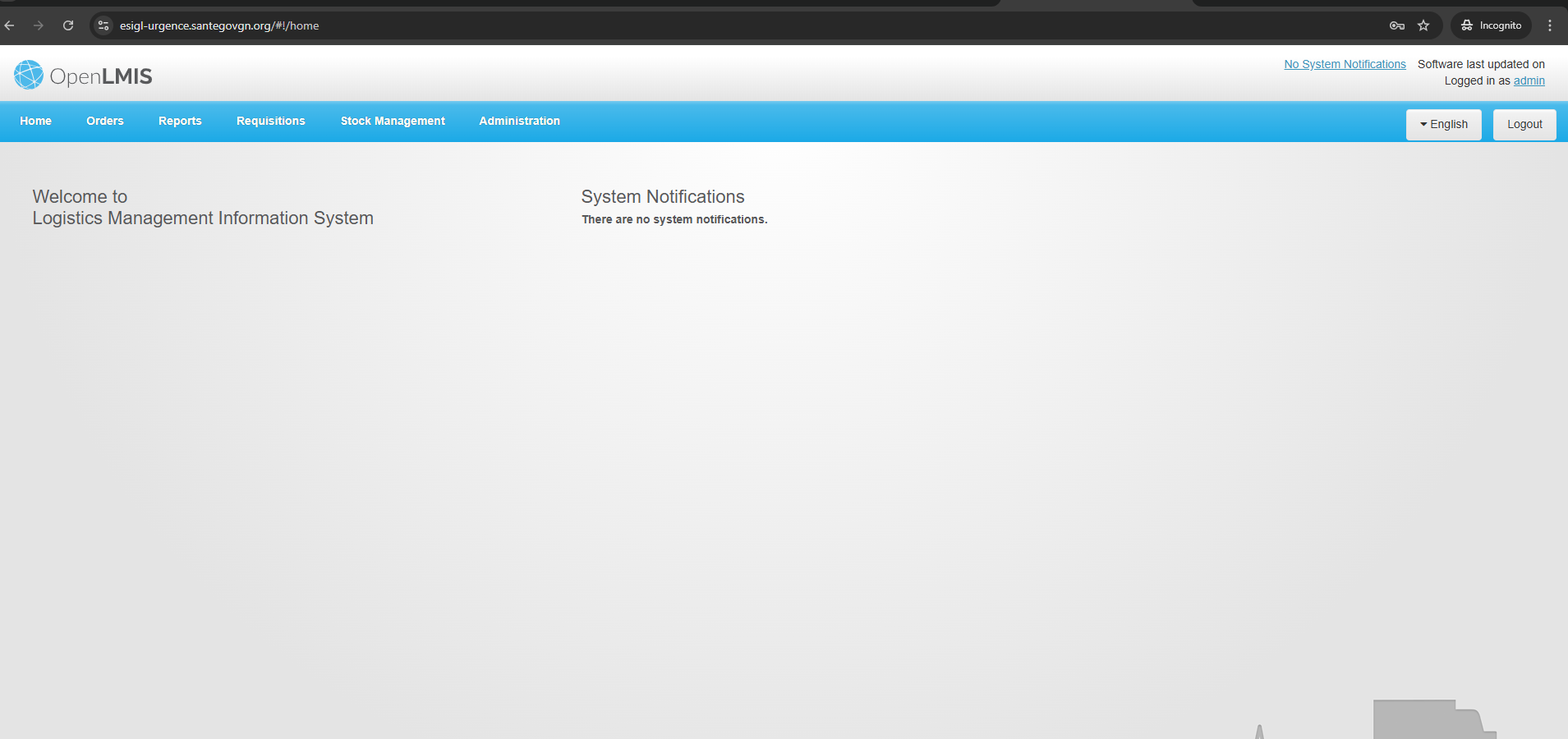Screen dimensions: 1568x739
Task: Open the No System Notifications link
Action: pos(1345,64)
